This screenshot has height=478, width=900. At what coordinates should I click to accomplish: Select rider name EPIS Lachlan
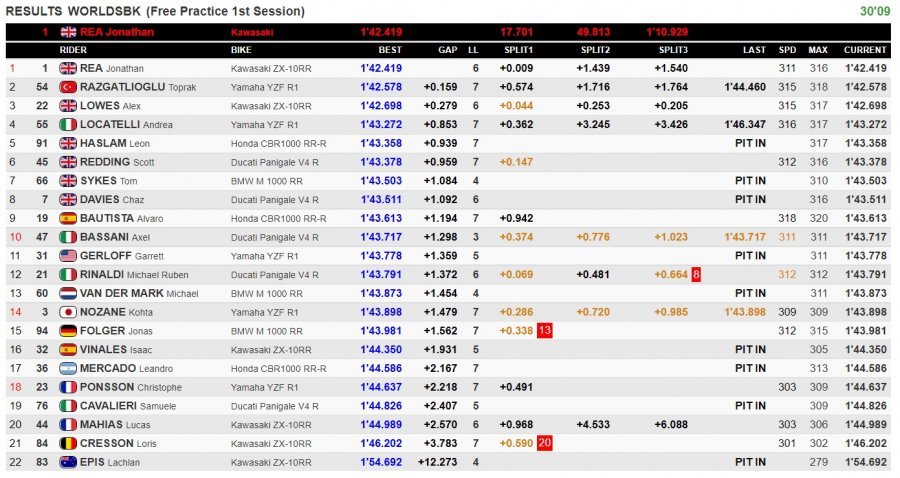click(x=110, y=462)
